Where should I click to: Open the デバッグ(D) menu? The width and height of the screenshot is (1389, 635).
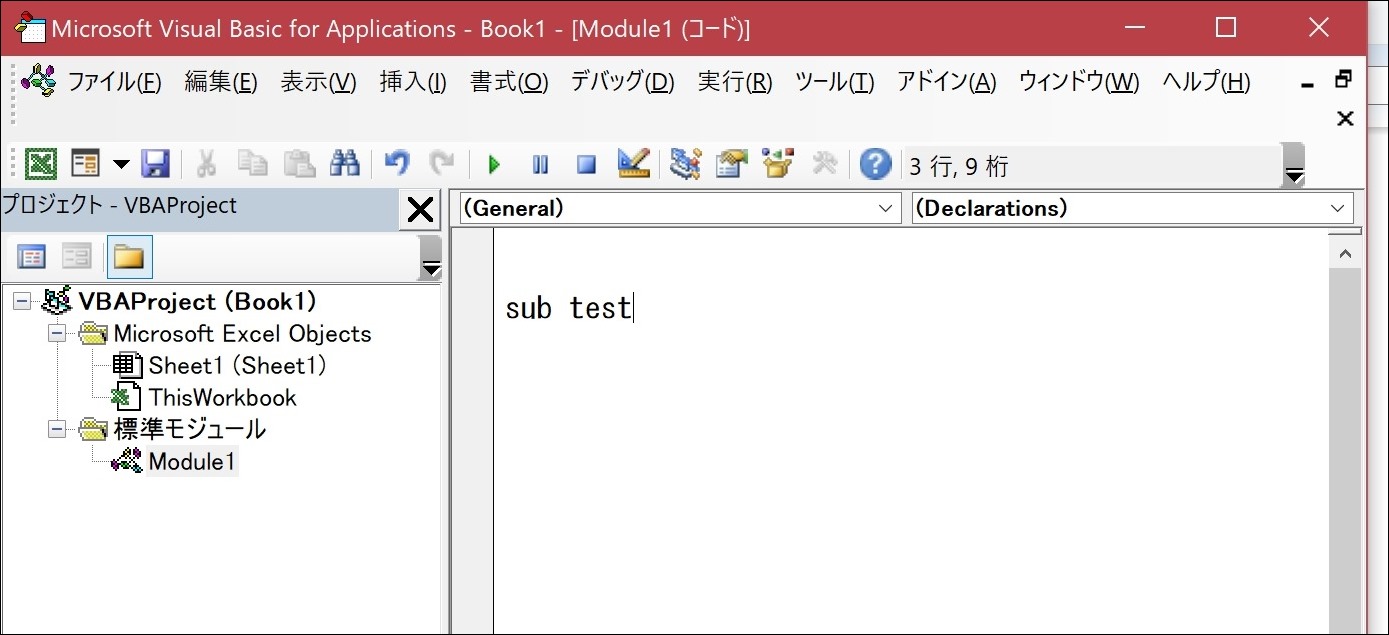(622, 82)
